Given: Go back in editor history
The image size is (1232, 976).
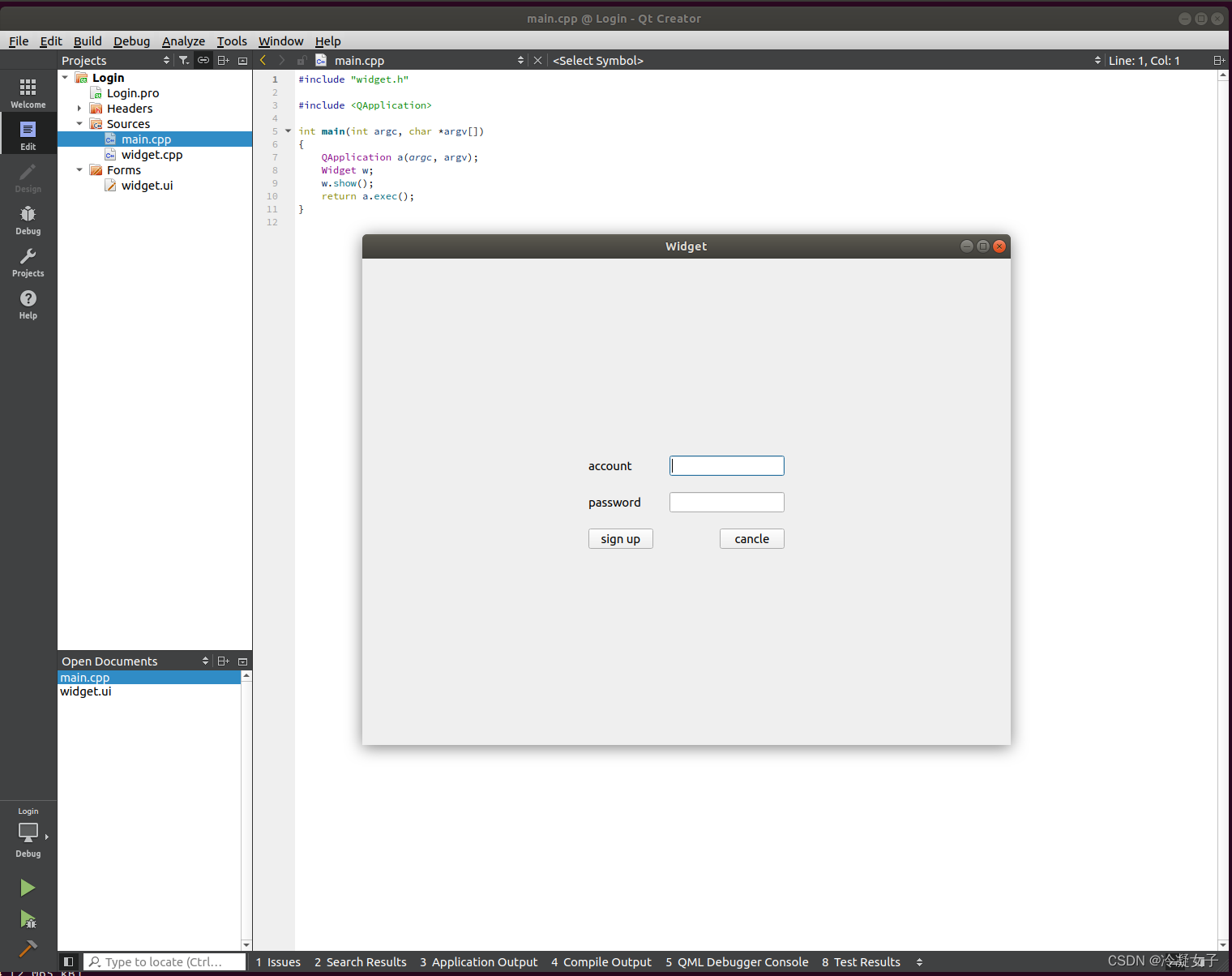Looking at the screenshot, I should click(x=263, y=60).
